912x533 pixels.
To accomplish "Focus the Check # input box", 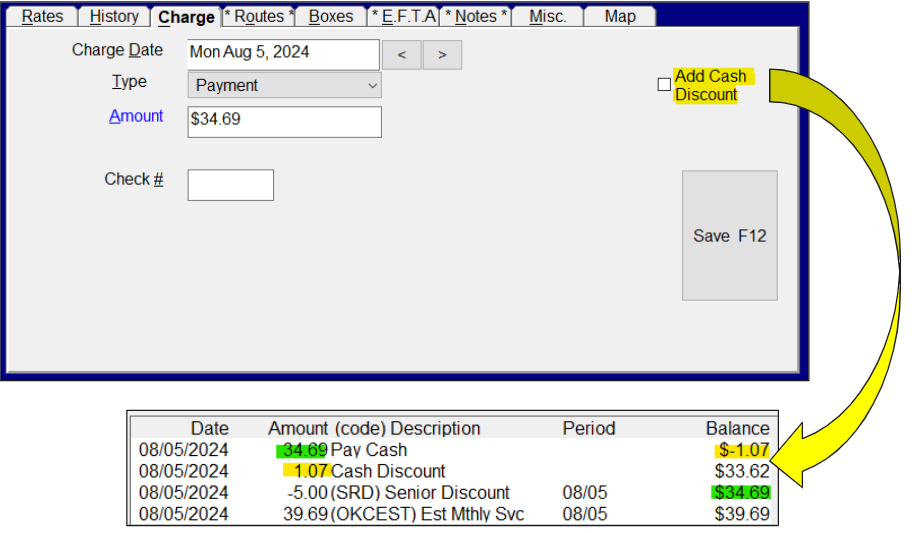I will coord(230,185).
